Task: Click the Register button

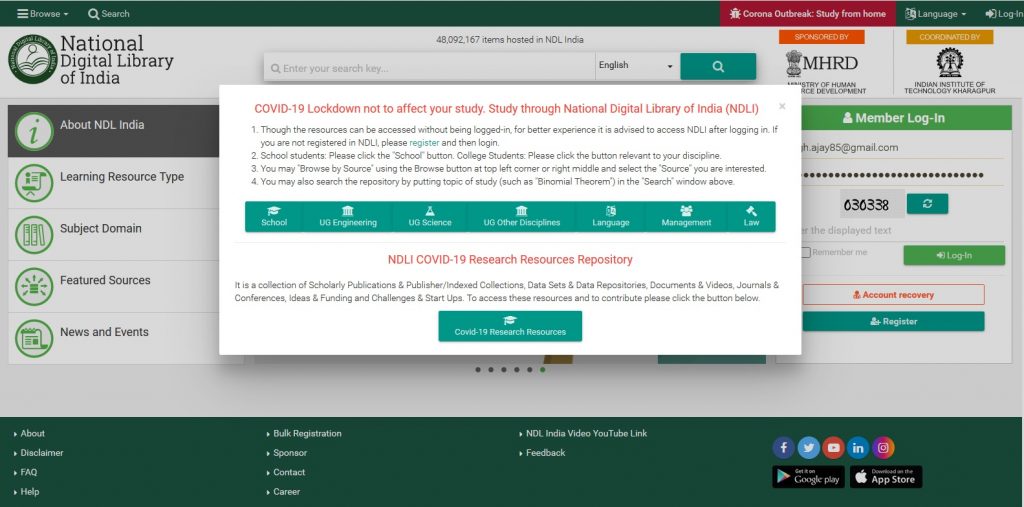Action: [x=893, y=321]
